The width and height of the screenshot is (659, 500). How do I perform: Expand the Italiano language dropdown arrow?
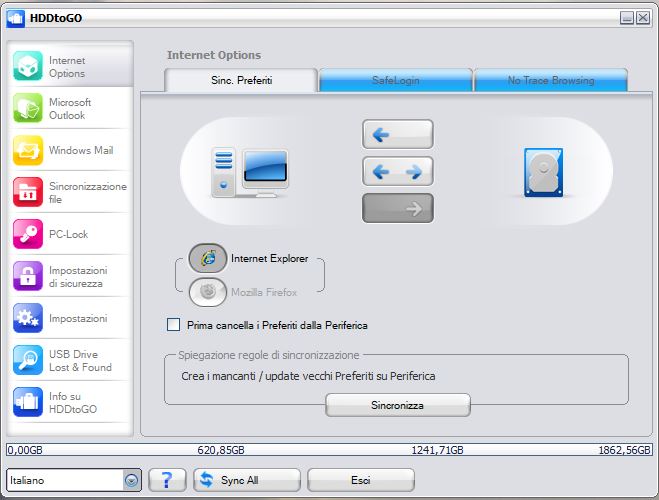point(132,480)
